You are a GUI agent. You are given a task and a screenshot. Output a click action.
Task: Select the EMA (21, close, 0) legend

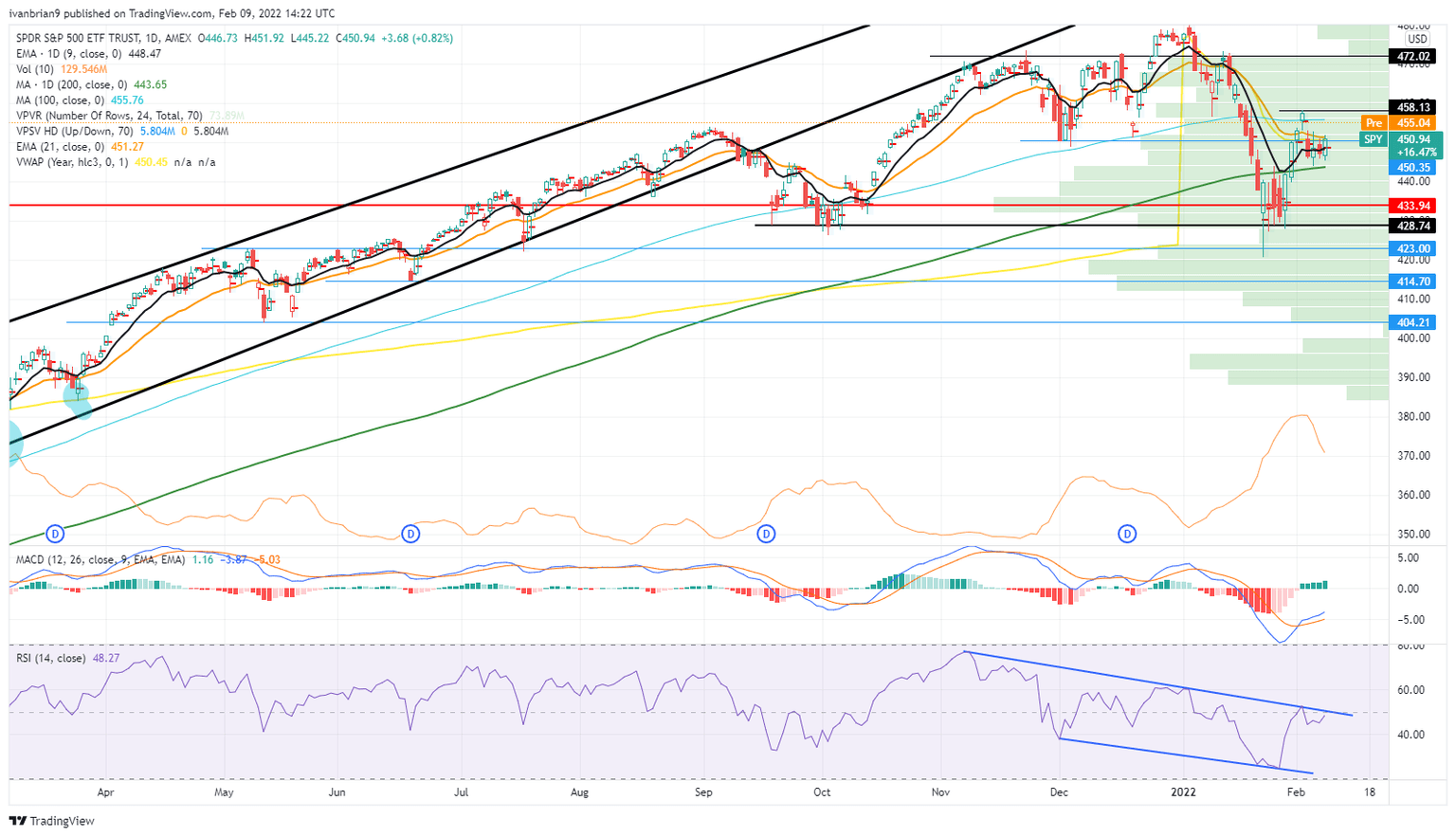[x=60, y=146]
